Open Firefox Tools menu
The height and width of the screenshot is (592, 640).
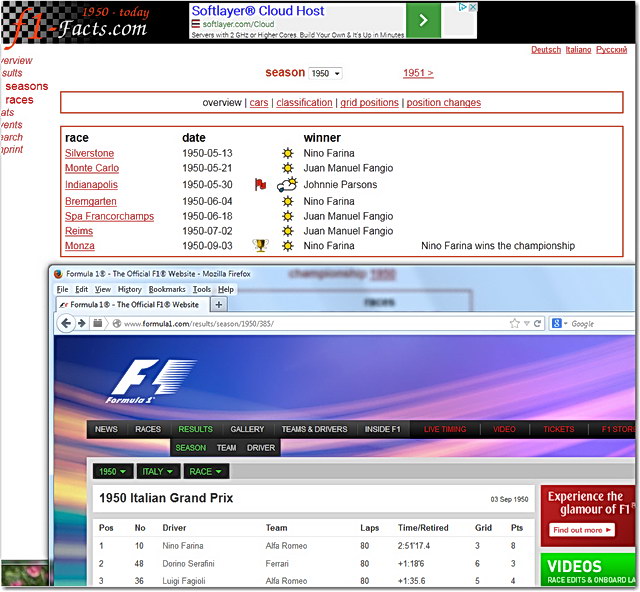pyautogui.click(x=202, y=289)
